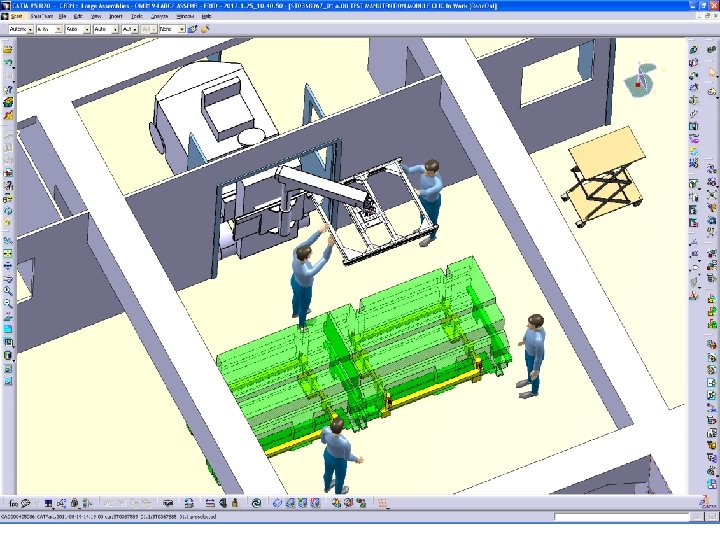Image resolution: width=720 pixels, height=540 pixels.
Task: Click the 3D compass in the viewport corner
Action: 641,81
